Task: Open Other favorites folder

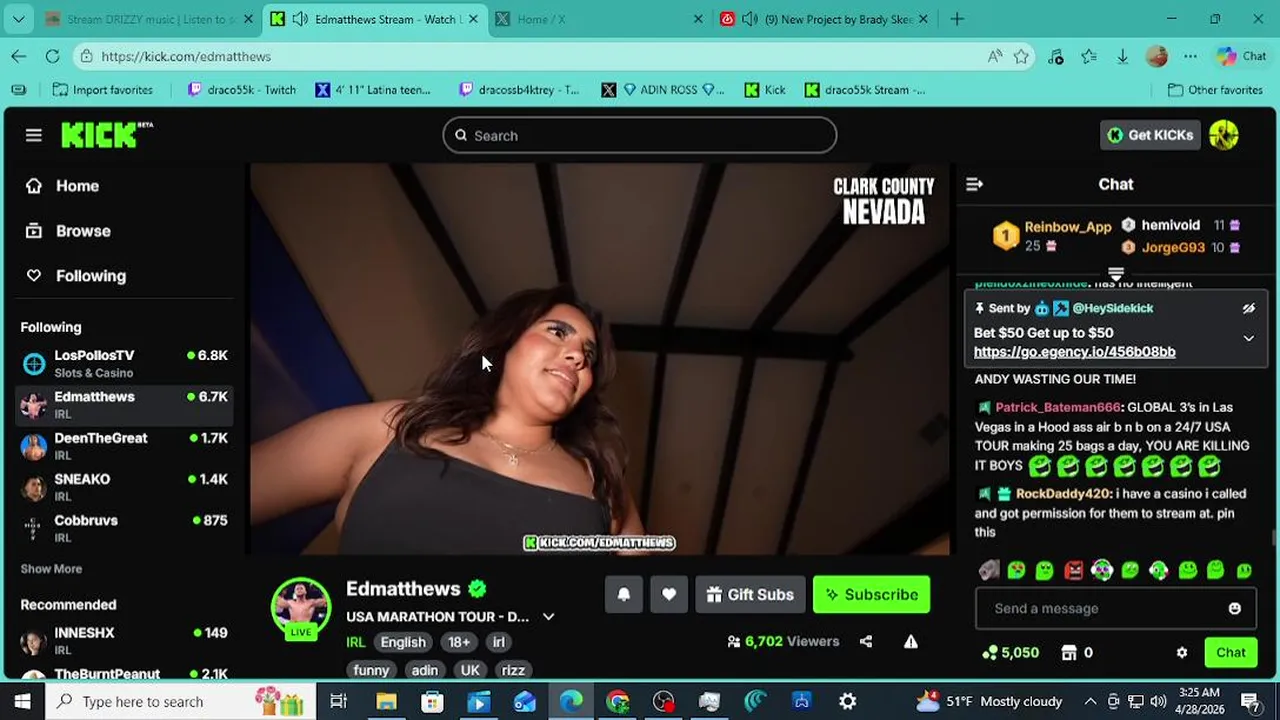Action: click(x=1215, y=90)
